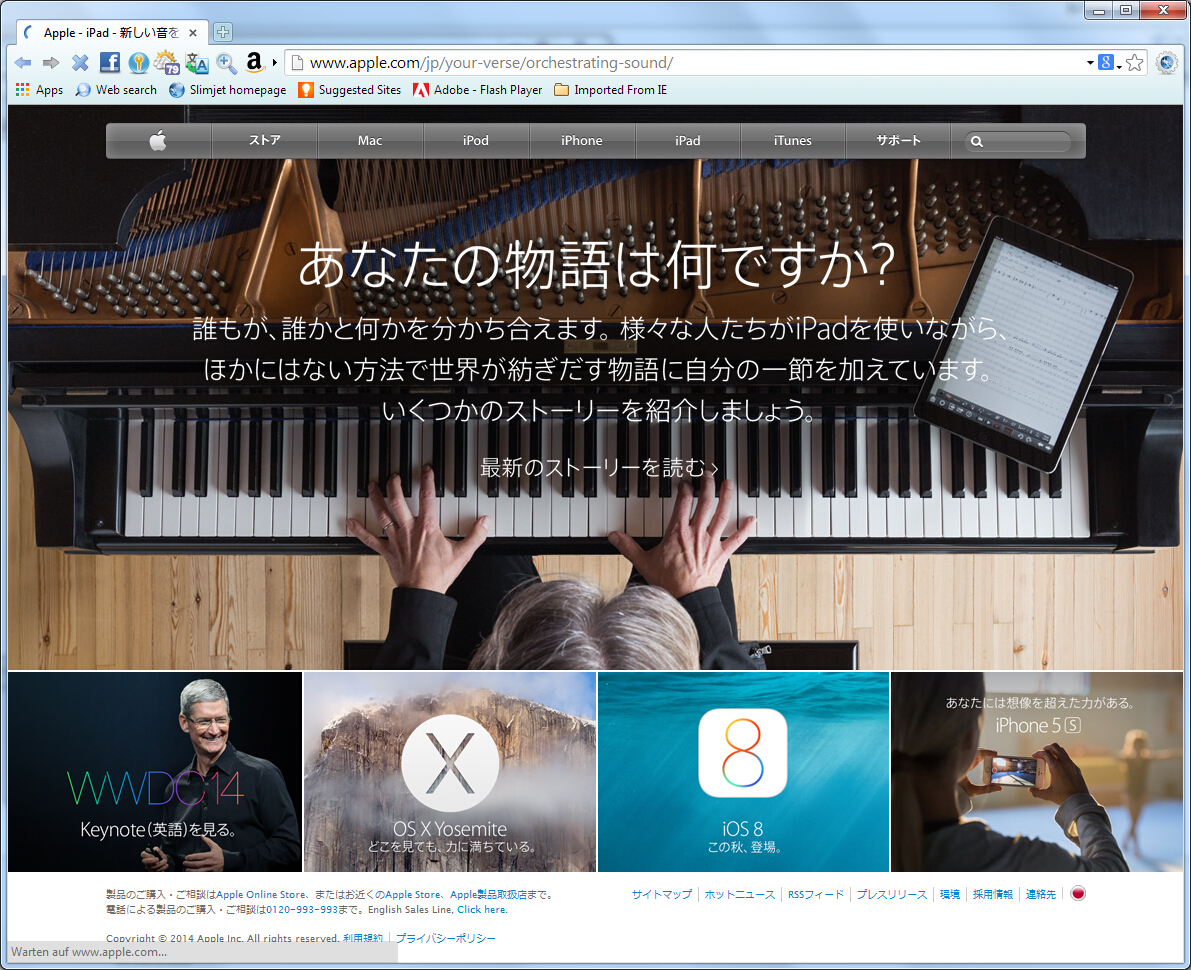Open the 環境 footer link
Image resolution: width=1191 pixels, height=970 pixels.
[x=949, y=894]
